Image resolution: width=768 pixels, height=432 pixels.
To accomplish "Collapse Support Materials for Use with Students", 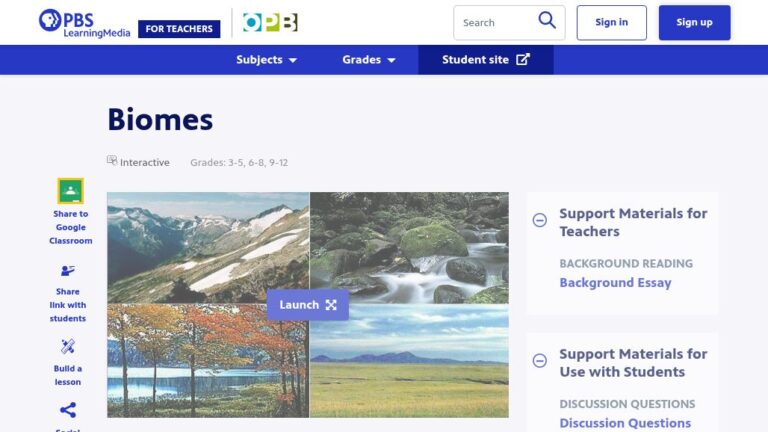I will [540, 361].
